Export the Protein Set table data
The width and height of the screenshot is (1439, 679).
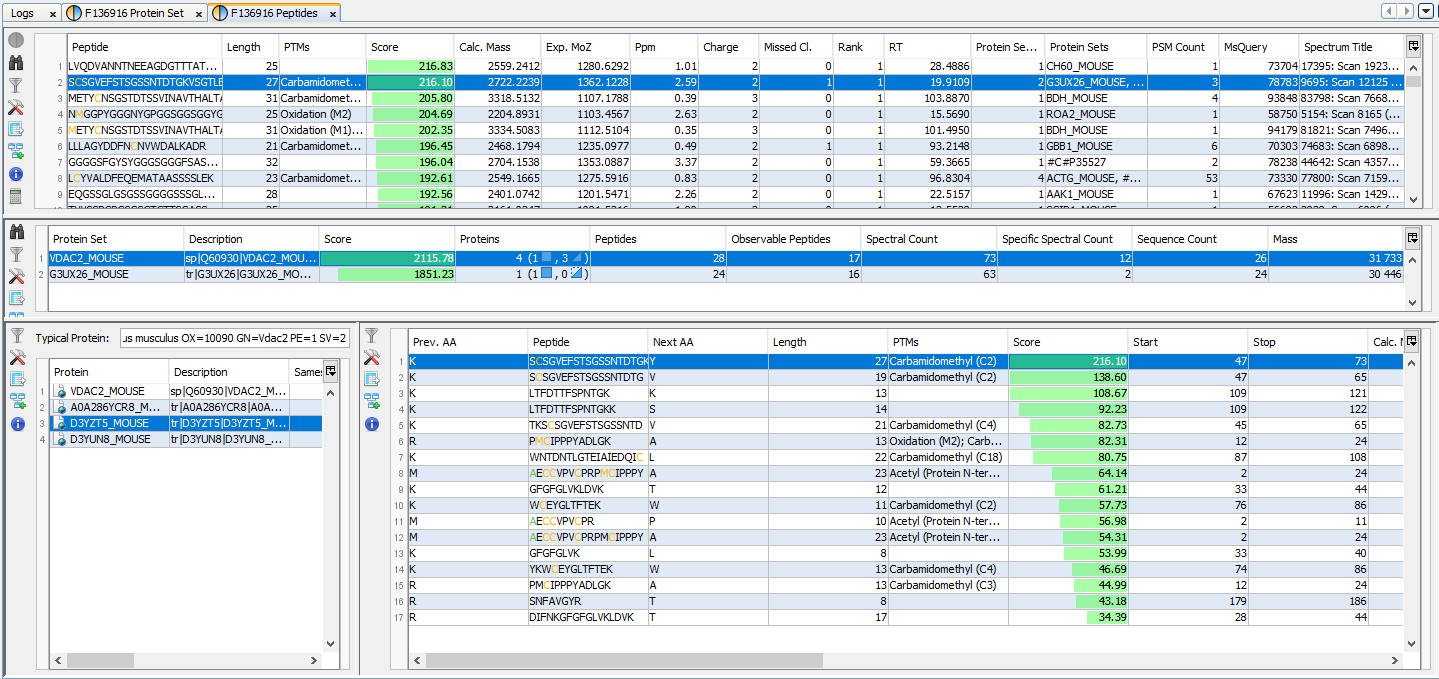click(16, 298)
